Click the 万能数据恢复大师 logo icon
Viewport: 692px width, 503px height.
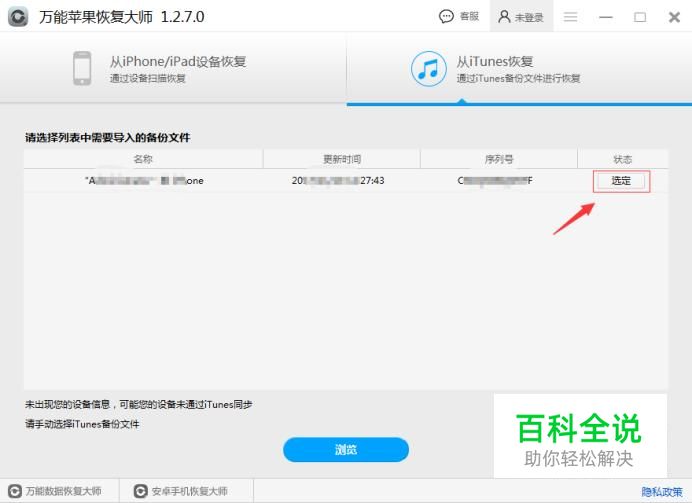pos(15,492)
